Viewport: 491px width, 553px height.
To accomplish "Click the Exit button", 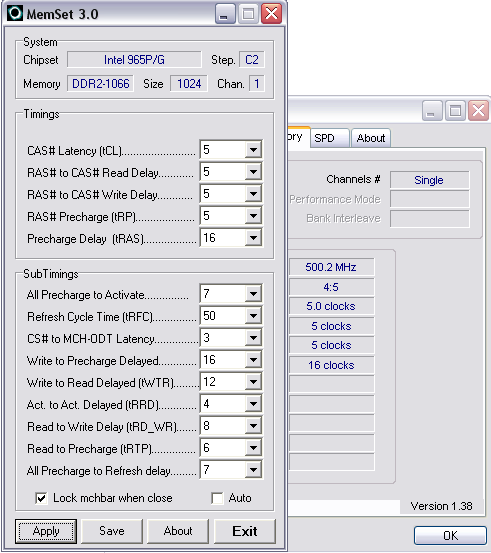I will point(244,531).
